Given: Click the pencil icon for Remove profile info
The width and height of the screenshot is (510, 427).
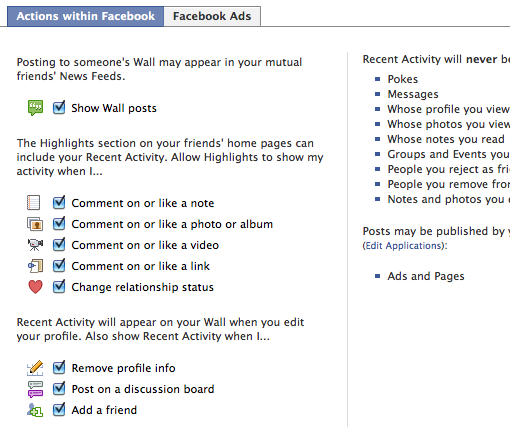Looking at the screenshot, I should 35,368.
